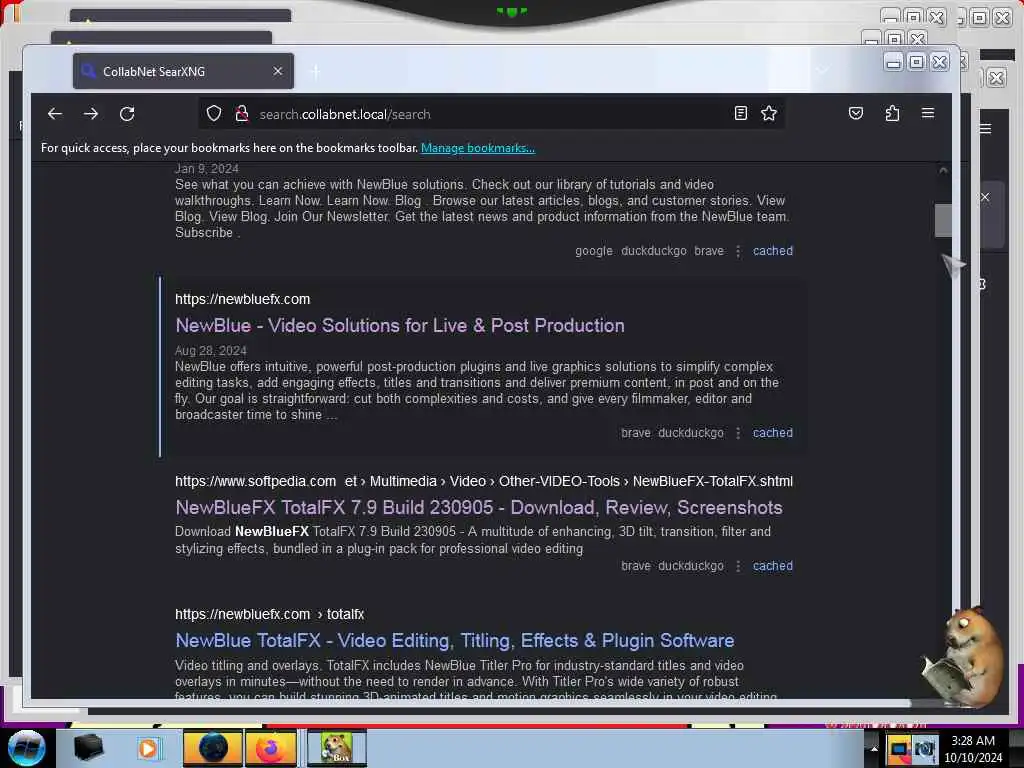Open cached link for the newbluefx.com result
1024x768 pixels.
(773, 432)
